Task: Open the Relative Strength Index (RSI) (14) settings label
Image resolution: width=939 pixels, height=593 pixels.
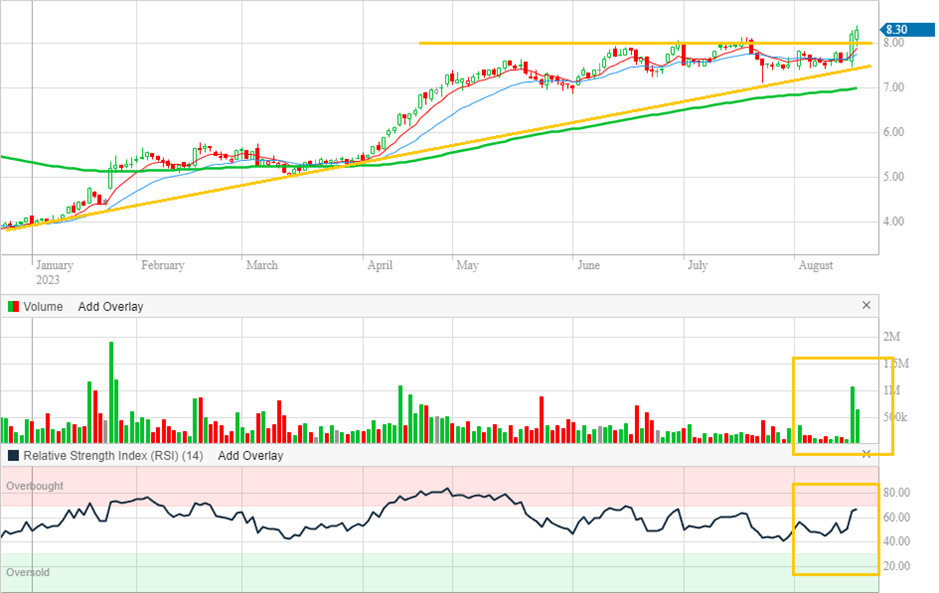Action: (116, 456)
